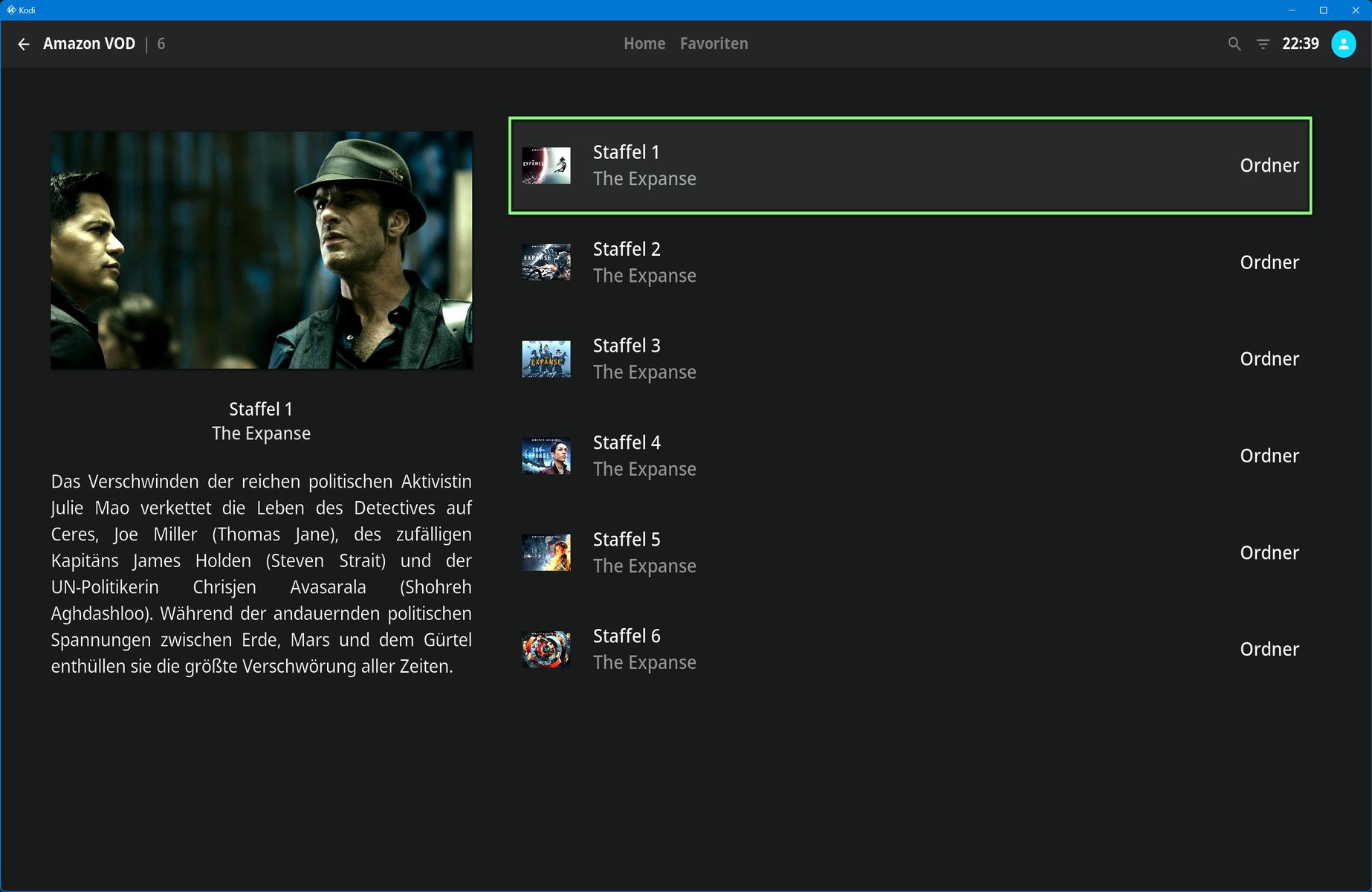1372x892 pixels.
Task: Go back with the arrow icon
Action: tap(24, 44)
